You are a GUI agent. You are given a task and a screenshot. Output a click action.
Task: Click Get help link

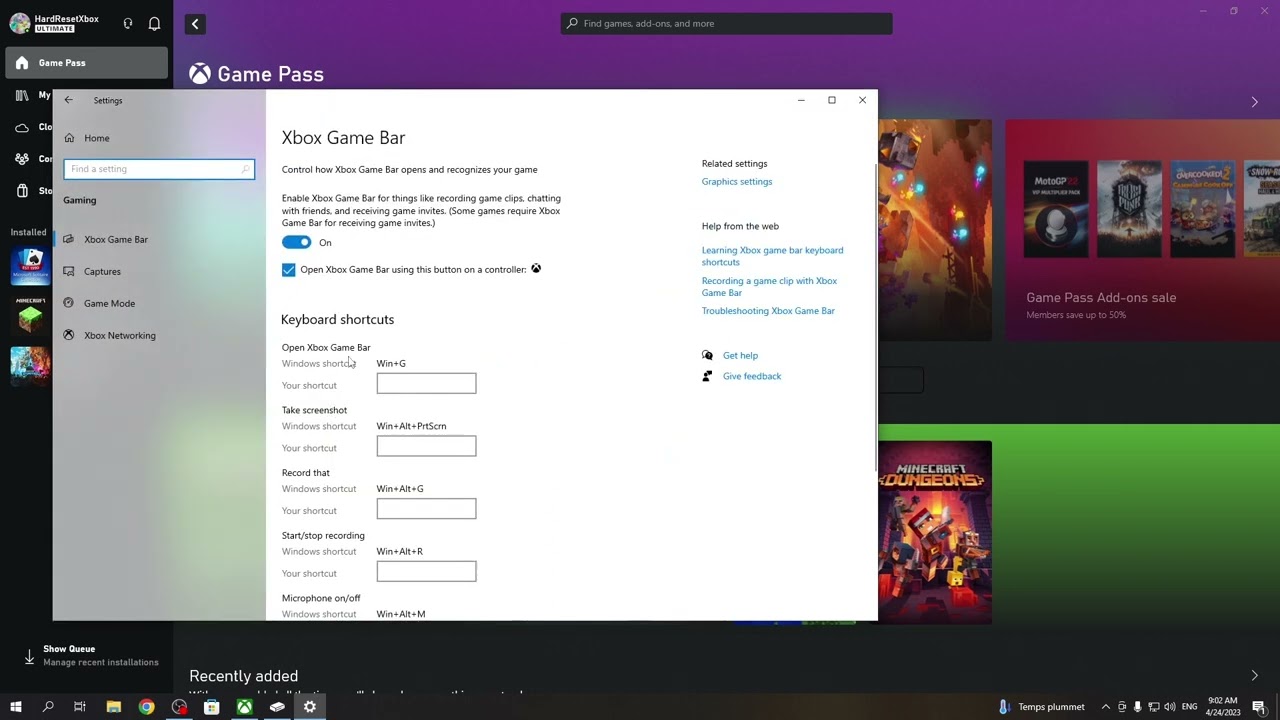(x=740, y=356)
